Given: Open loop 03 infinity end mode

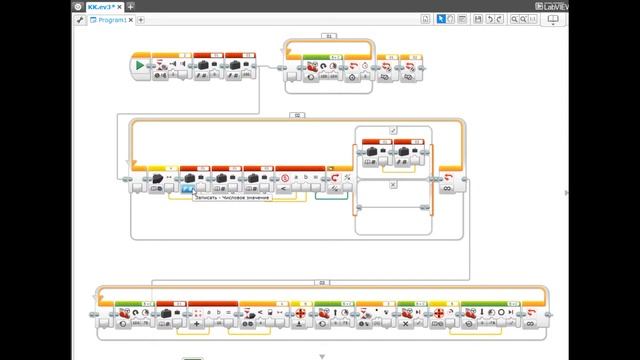Looking at the screenshot, I should tap(530, 324).
